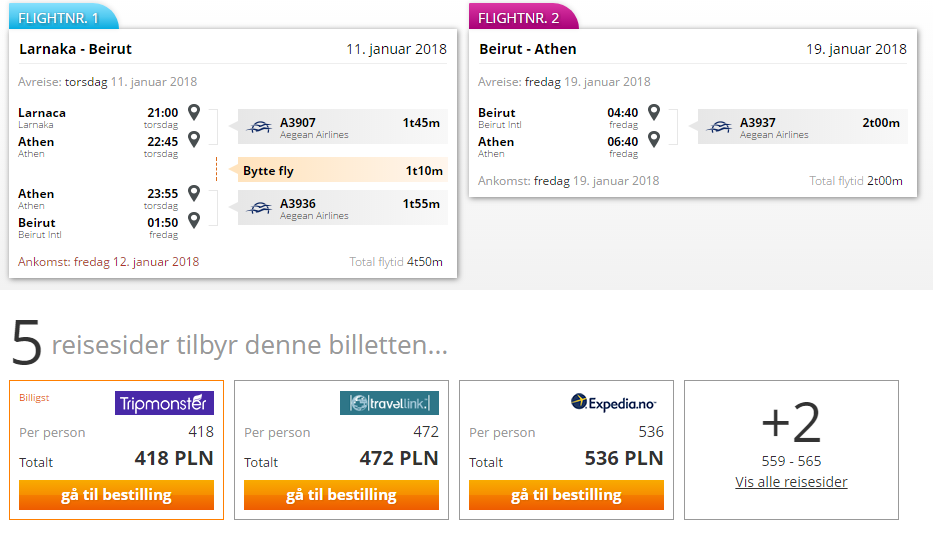This screenshot has height=533, width=933.
Task: Go to booking at travellink for 472 PLN
Action: click(x=342, y=495)
